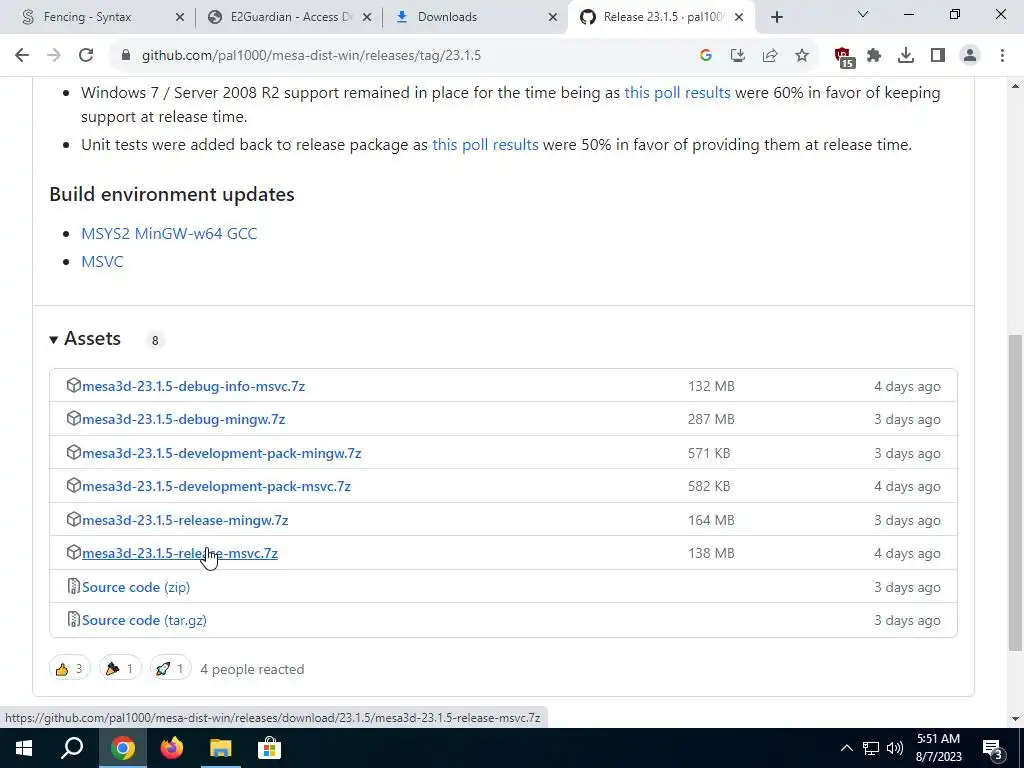Download mesa3d-23.1.5-development-pack-mingw.7z

[221, 453]
